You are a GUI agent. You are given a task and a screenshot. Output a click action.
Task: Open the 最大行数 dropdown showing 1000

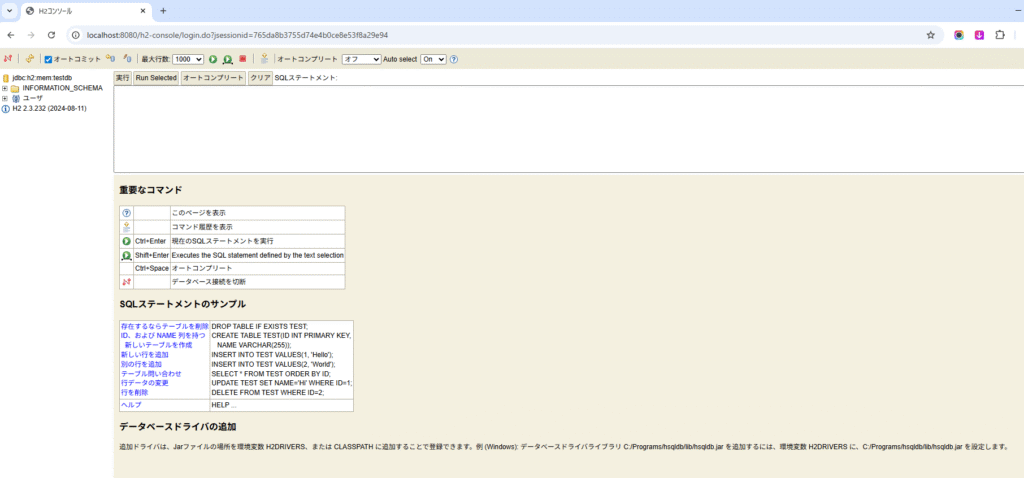click(188, 59)
